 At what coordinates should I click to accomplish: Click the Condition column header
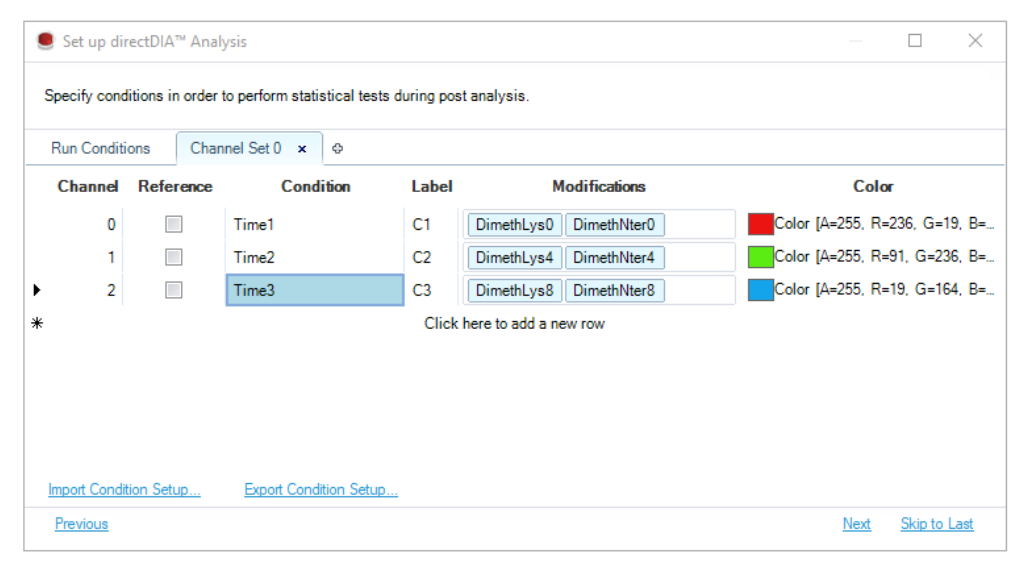[x=316, y=186]
